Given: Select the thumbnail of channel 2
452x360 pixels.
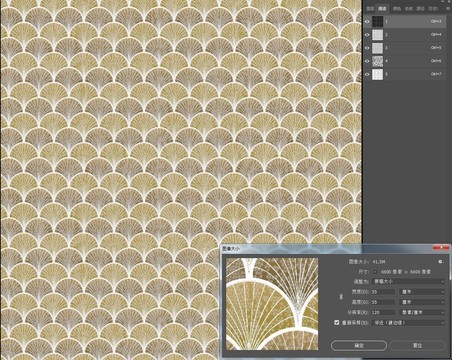Looking at the screenshot, I should pyautogui.click(x=377, y=35).
